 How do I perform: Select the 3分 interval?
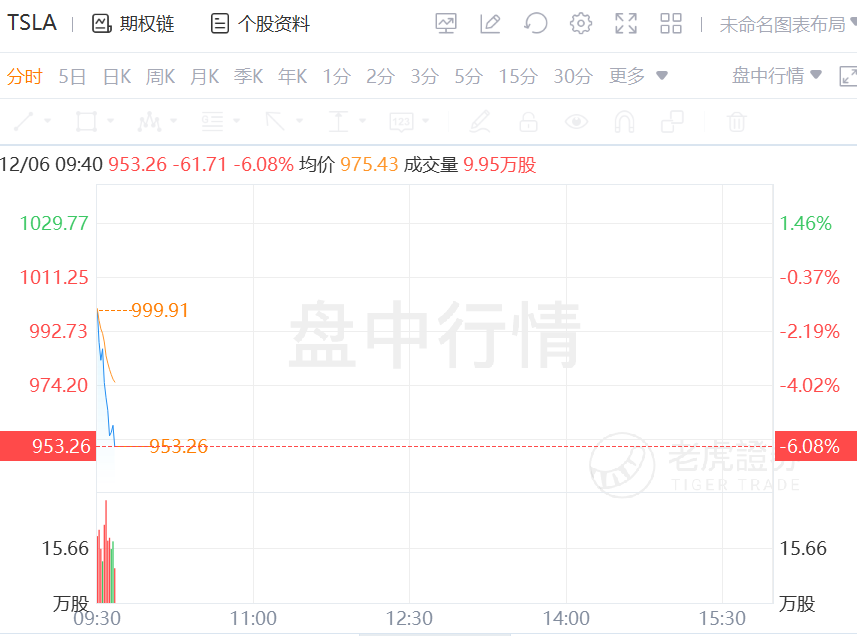pos(425,76)
